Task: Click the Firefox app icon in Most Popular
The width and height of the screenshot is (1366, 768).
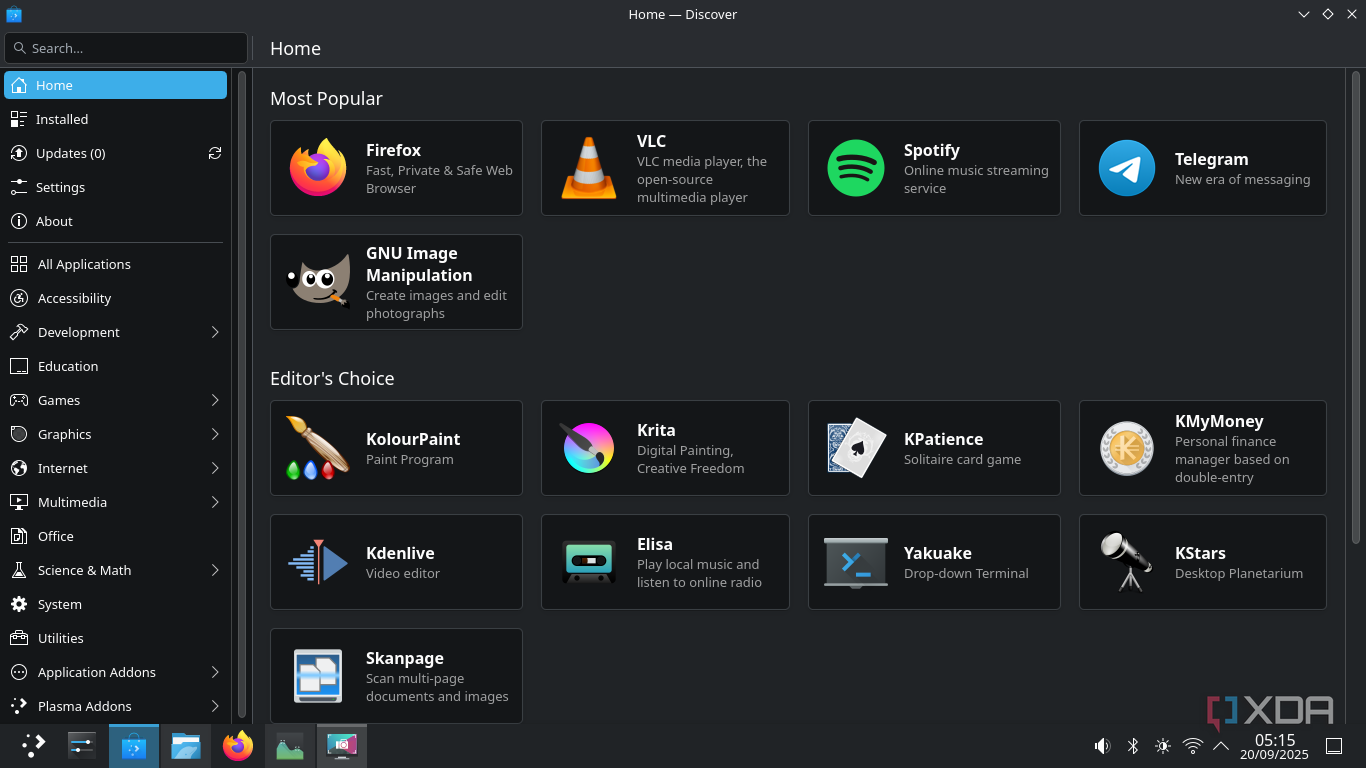Action: point(318,168)
